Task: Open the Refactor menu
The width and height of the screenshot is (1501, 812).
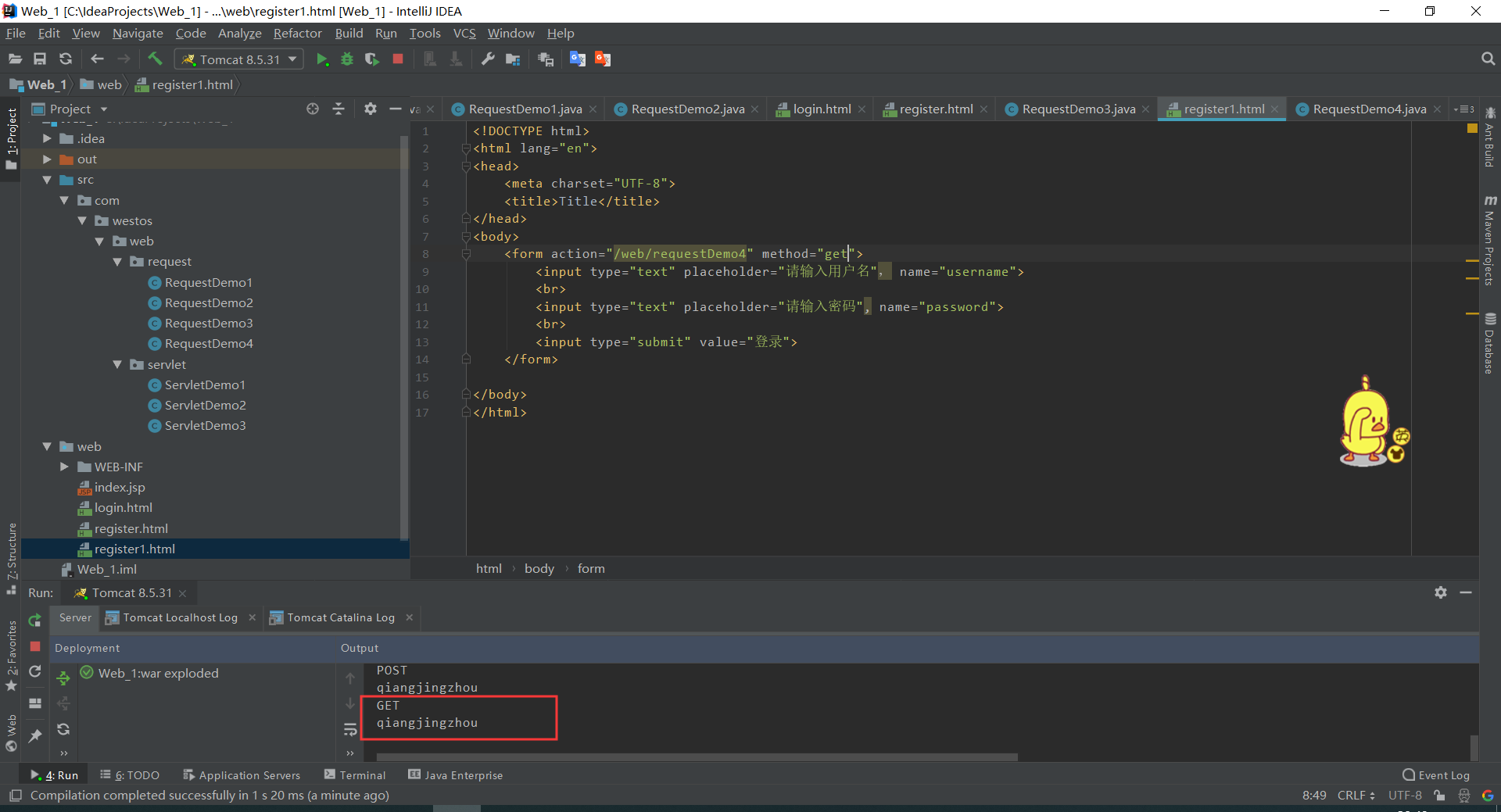Action: point(297,33)
